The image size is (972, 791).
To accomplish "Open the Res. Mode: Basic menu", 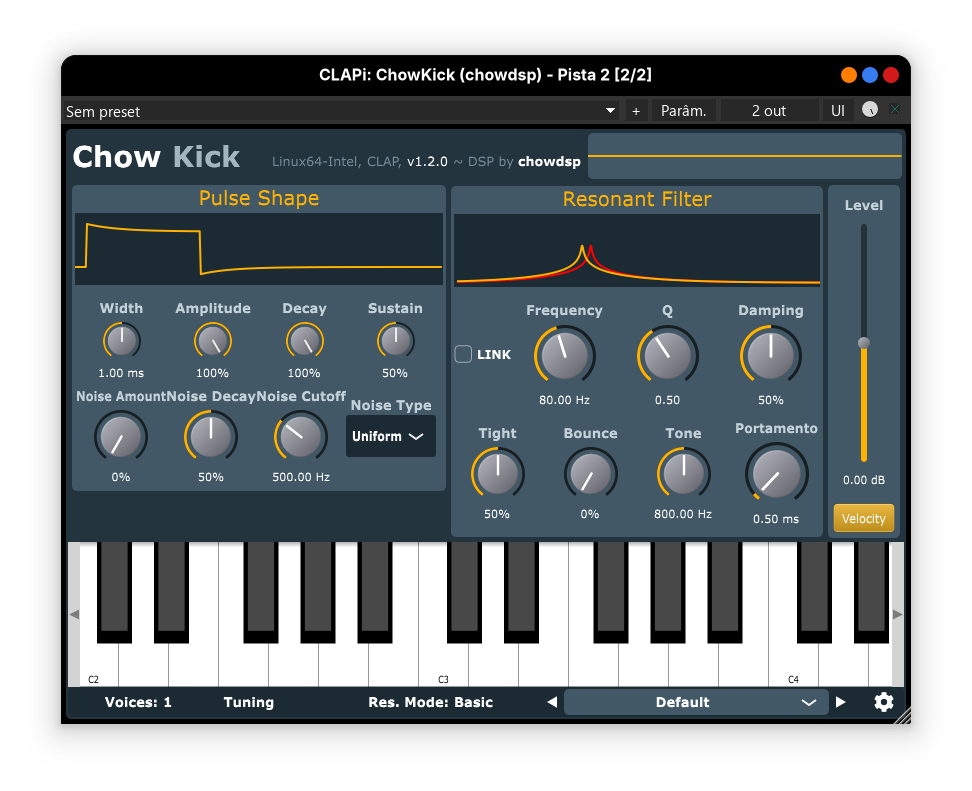I will pos(430,702).
